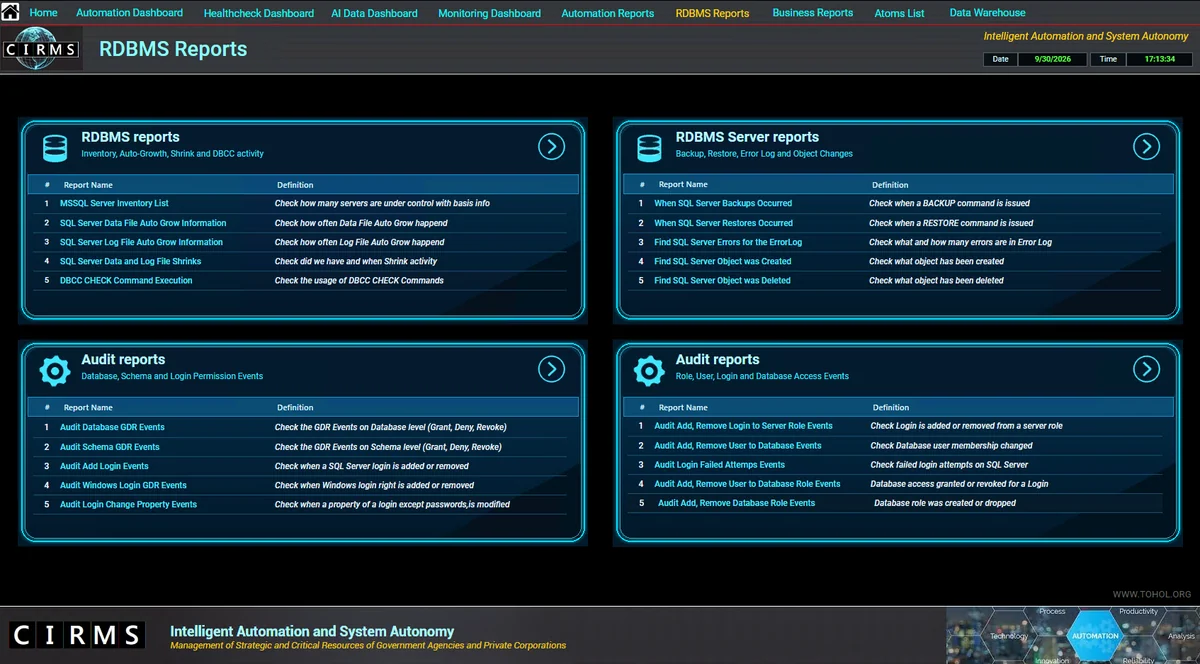Image resolution: width=1200 pixels, height=664 pixels.
Task: Select the RDBMS Reports tab
Action: pyautogui.click(x=712, y=14)
